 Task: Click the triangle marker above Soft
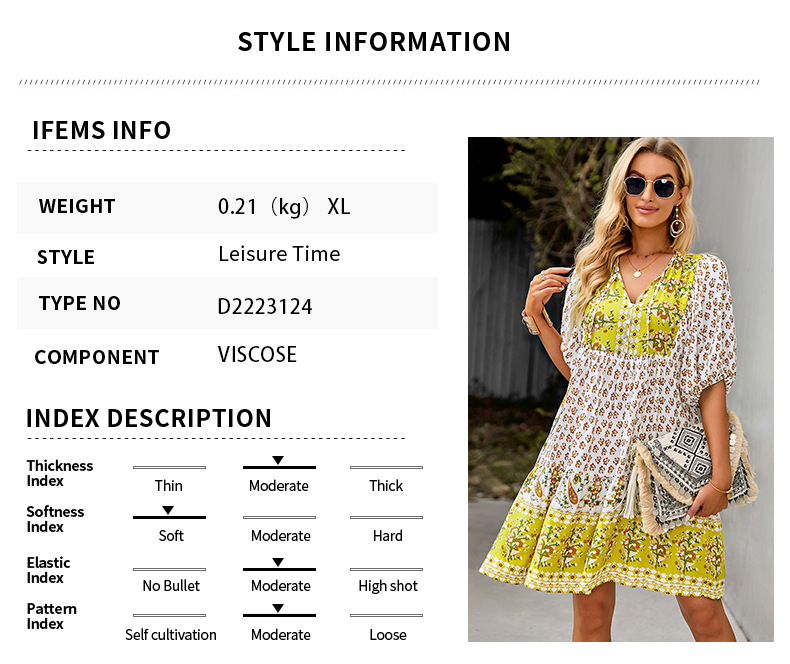168,510
